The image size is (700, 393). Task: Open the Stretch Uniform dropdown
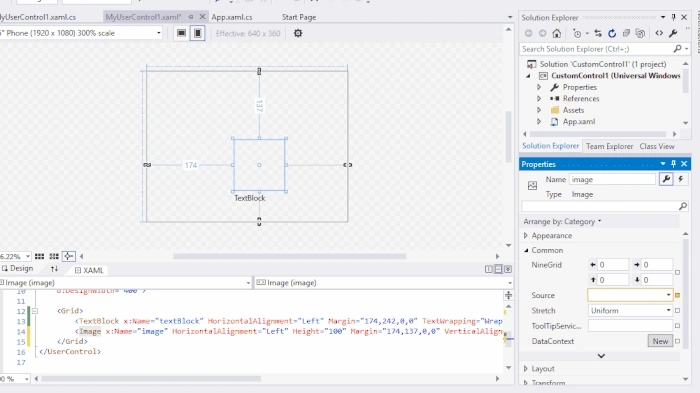tap(668, 310)
